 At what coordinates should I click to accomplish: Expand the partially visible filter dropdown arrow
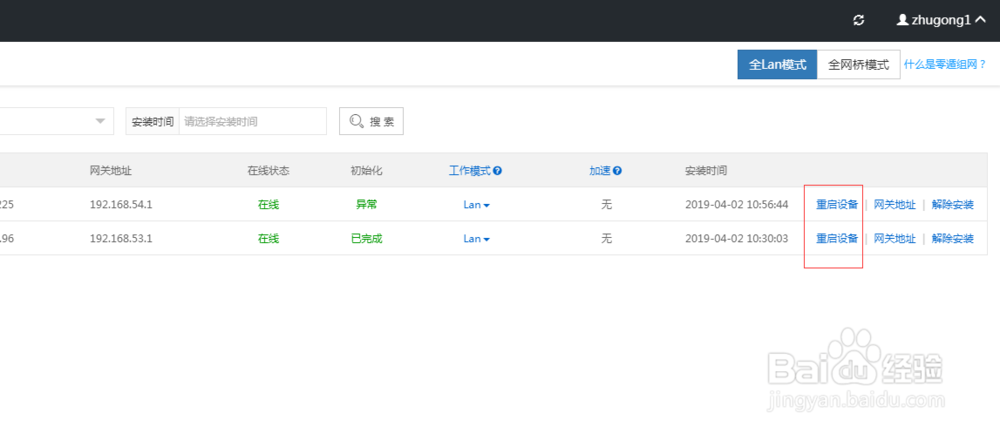(x=100, y=121)
